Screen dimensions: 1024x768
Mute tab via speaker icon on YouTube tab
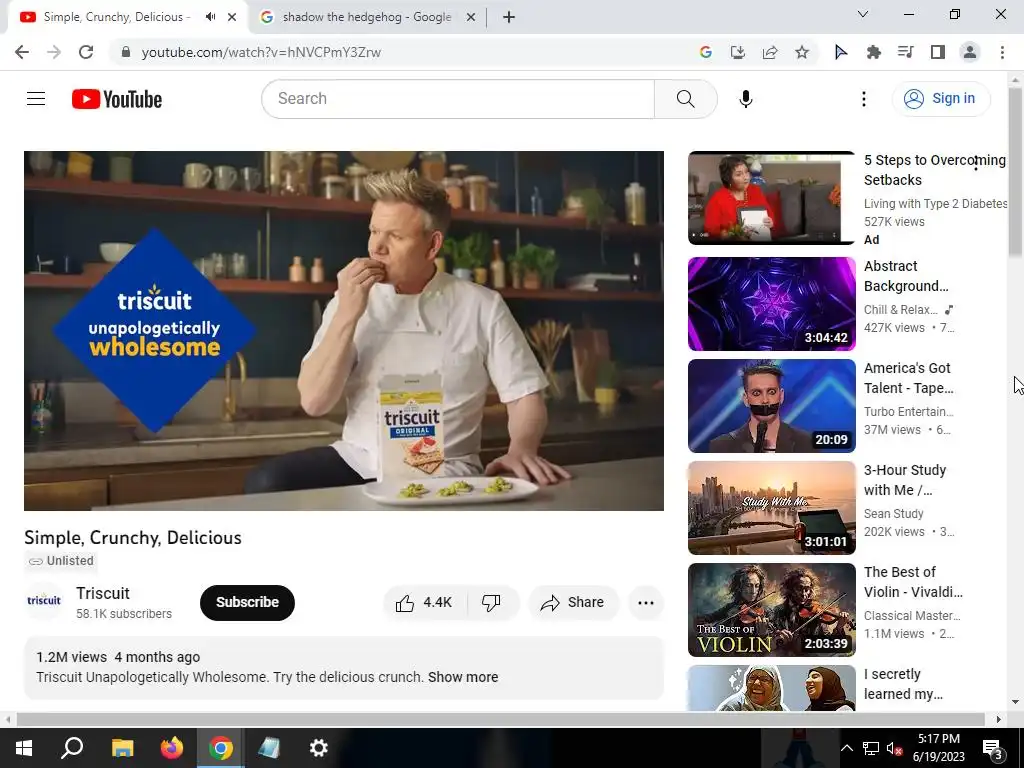pyautogui.click(x=210, y=17)
